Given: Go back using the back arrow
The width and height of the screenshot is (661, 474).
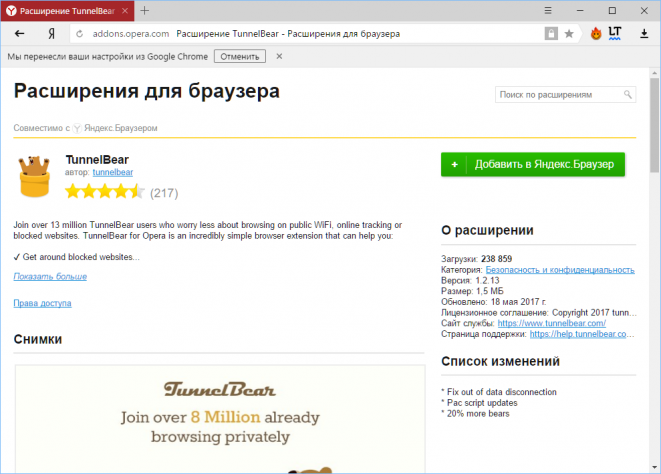Looking at the screenshot, I should pos(19,34).
